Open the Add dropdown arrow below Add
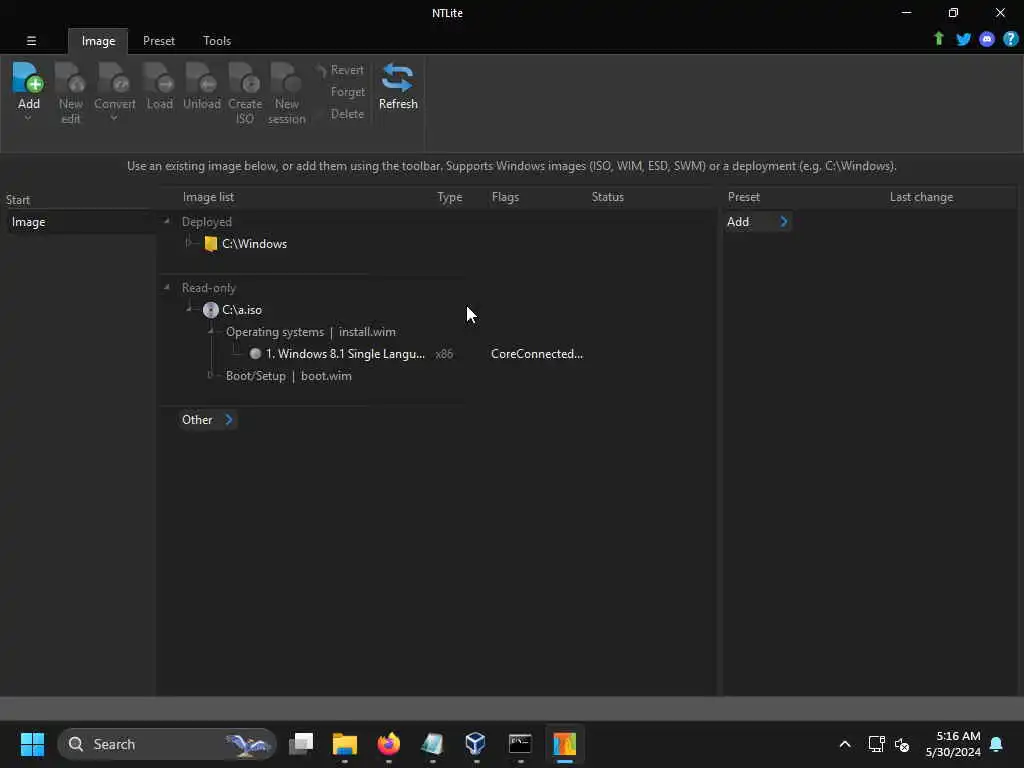 [28, 118]
